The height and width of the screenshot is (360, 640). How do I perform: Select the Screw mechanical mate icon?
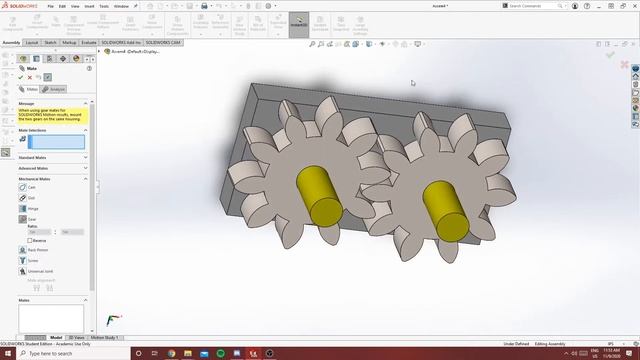[22, 260]
